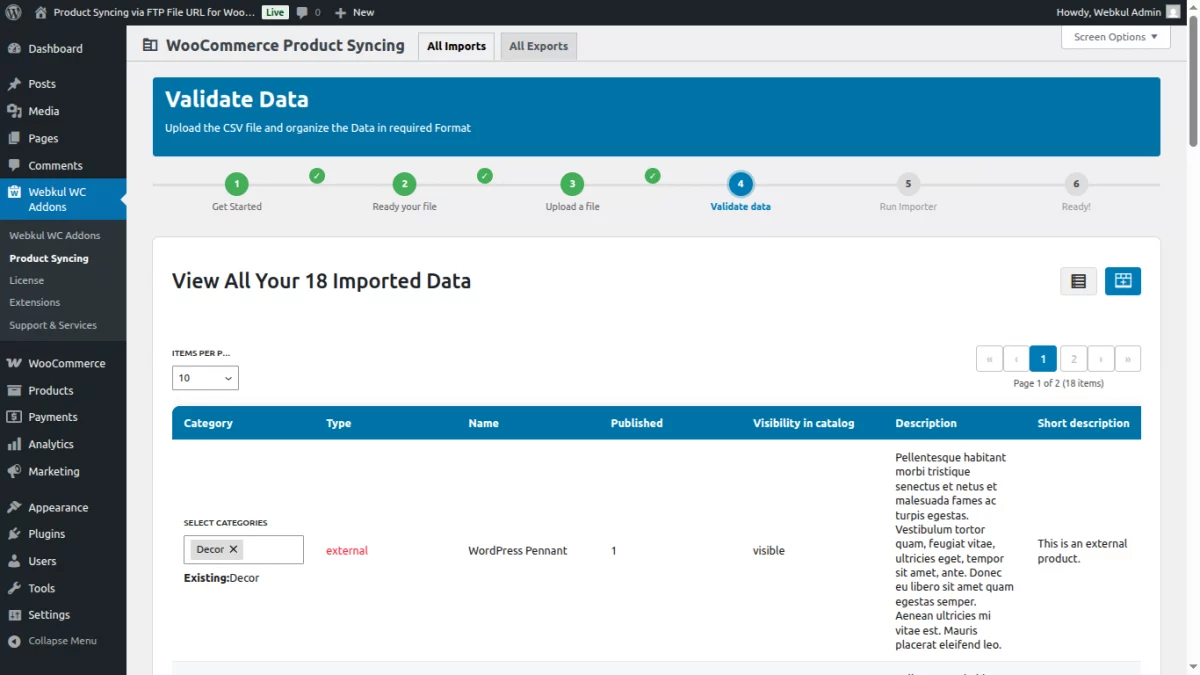This screenshot has width=1200, height=675.
Task: Go to page 2 of imported data
Action: (x=1073, y=358)
